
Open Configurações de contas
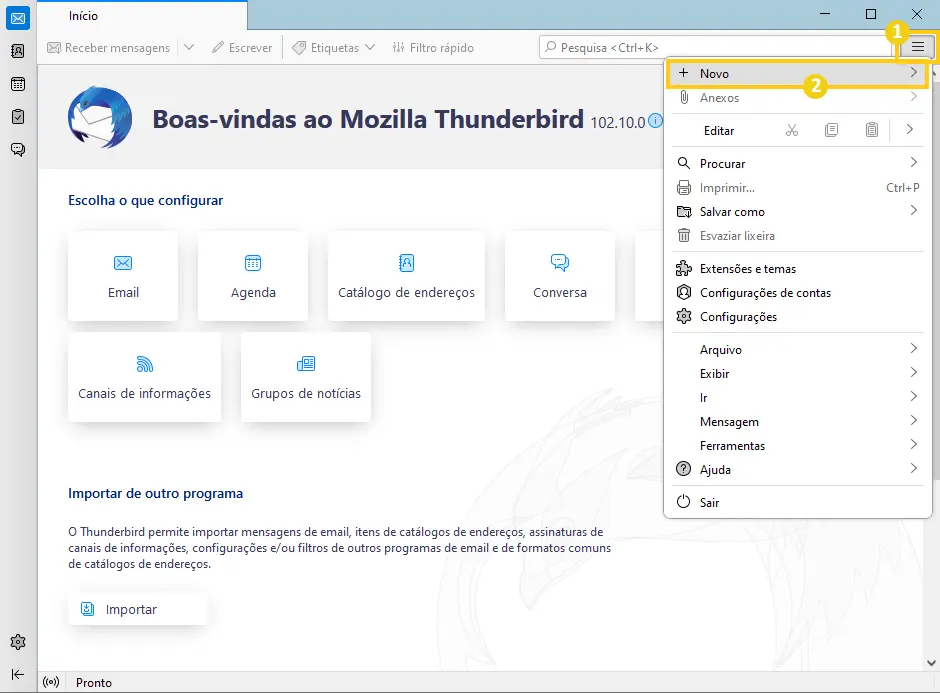pyautogui.click(x=797, y=293)
